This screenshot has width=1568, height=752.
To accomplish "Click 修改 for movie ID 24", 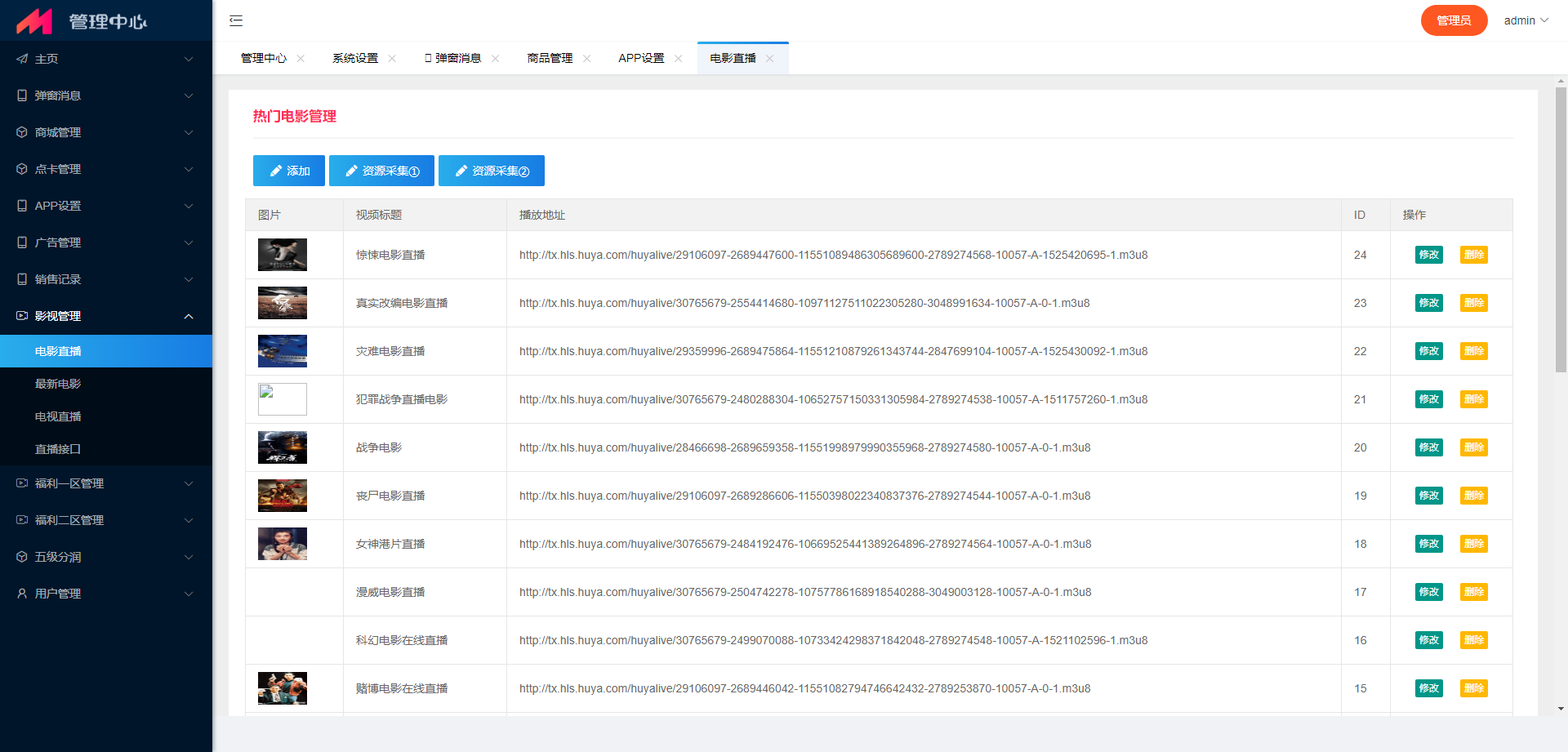I will (1428, 255).
